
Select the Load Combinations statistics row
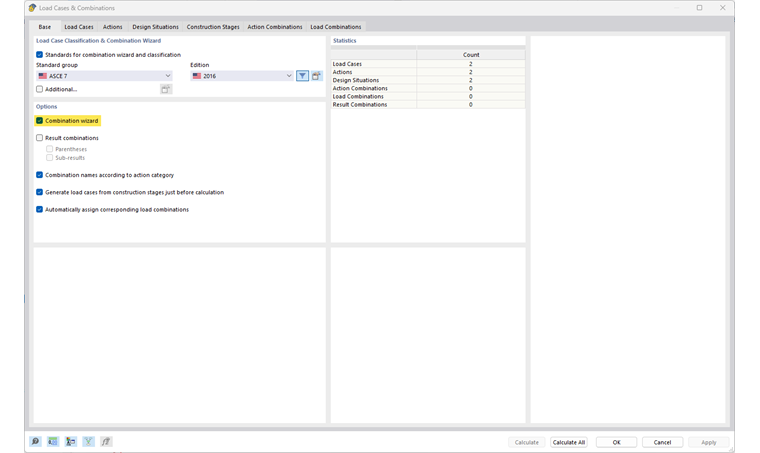click(x=428, y=97)
